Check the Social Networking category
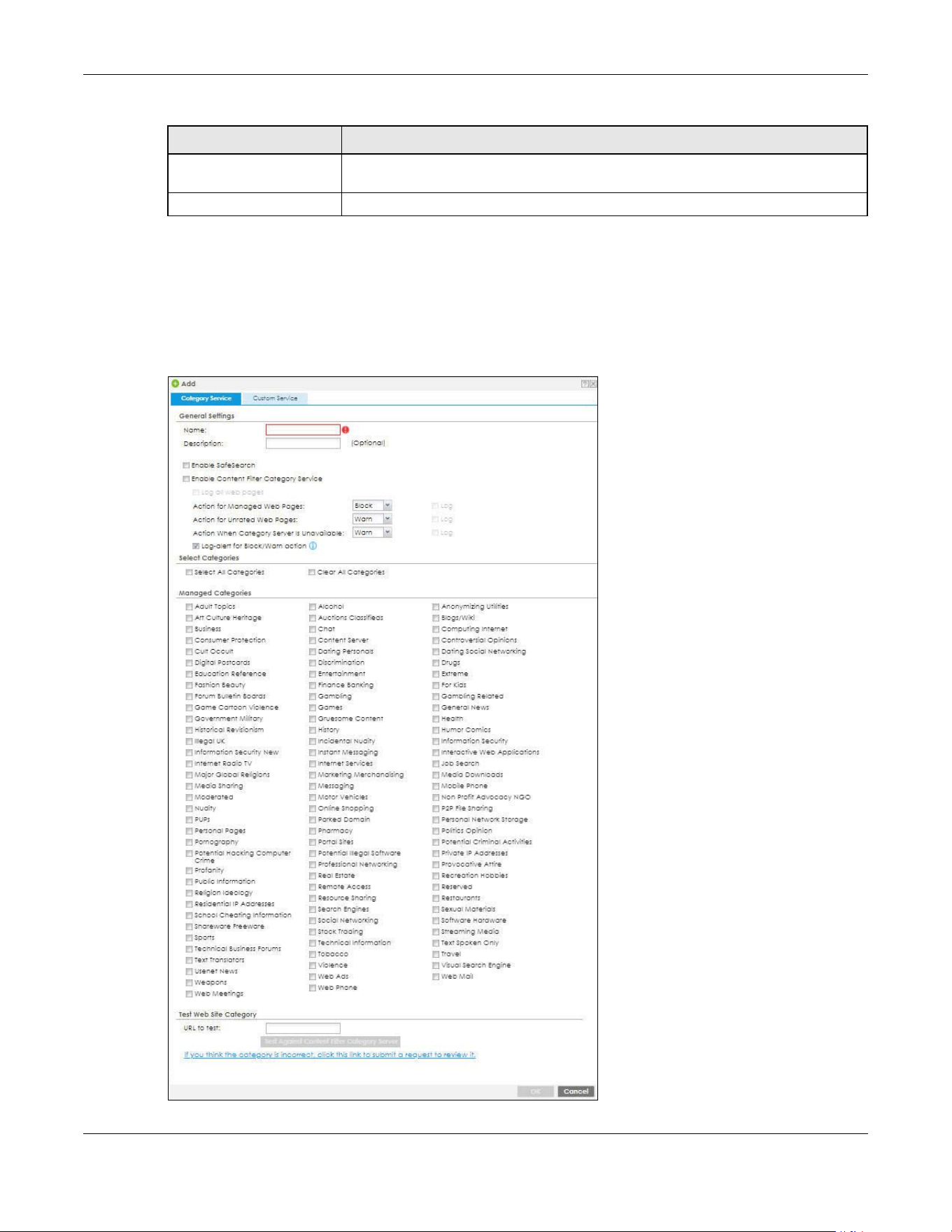Screen dimensions: 952x1232 tap(313, 921)
